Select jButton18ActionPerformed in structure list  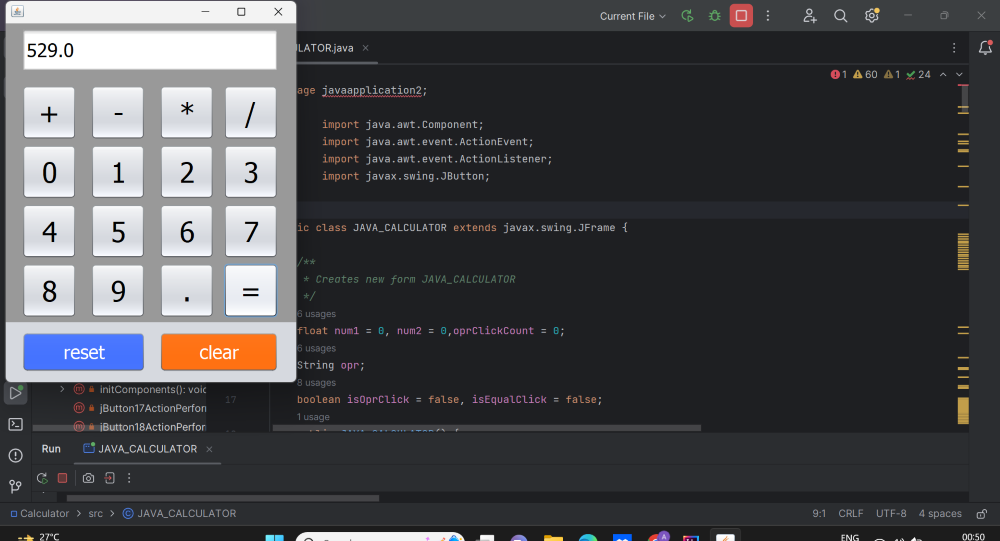tap(140, 427)
